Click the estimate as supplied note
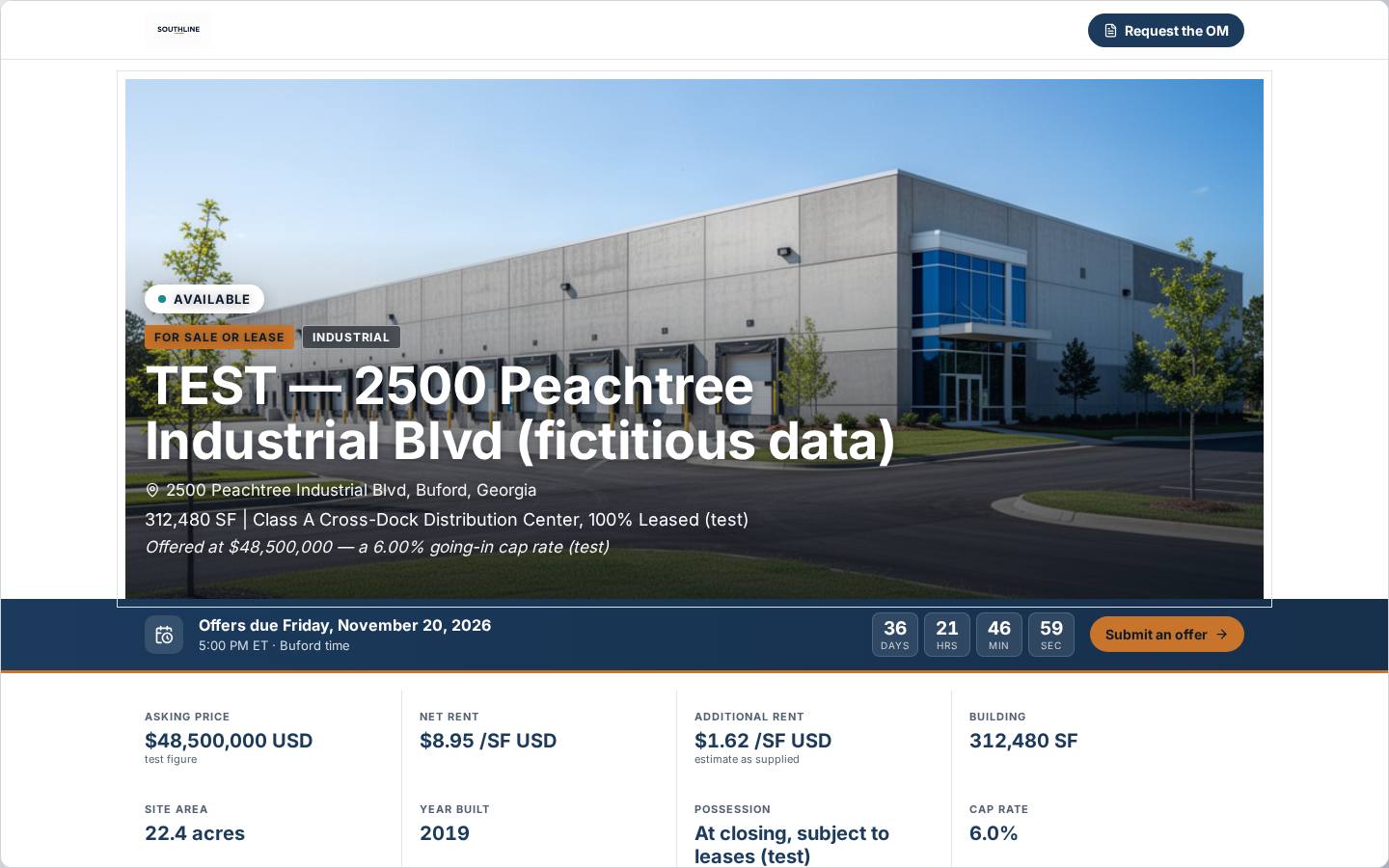Screen dimensions: 1389x868 747,760
